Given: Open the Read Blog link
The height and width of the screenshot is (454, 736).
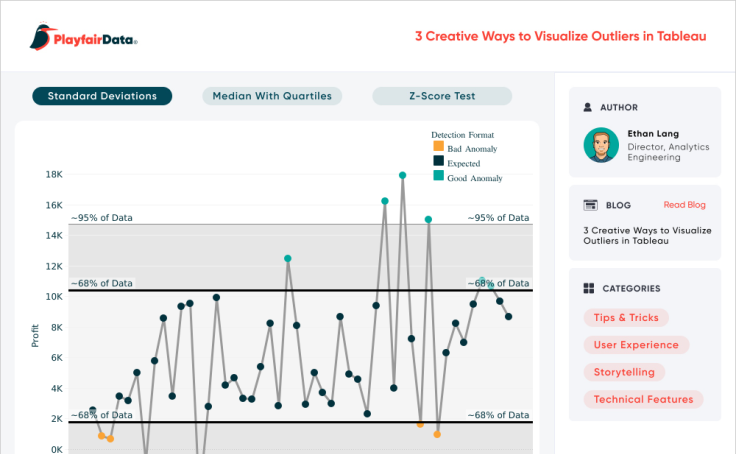Looking at the screenshot, I should click(684, 205).
